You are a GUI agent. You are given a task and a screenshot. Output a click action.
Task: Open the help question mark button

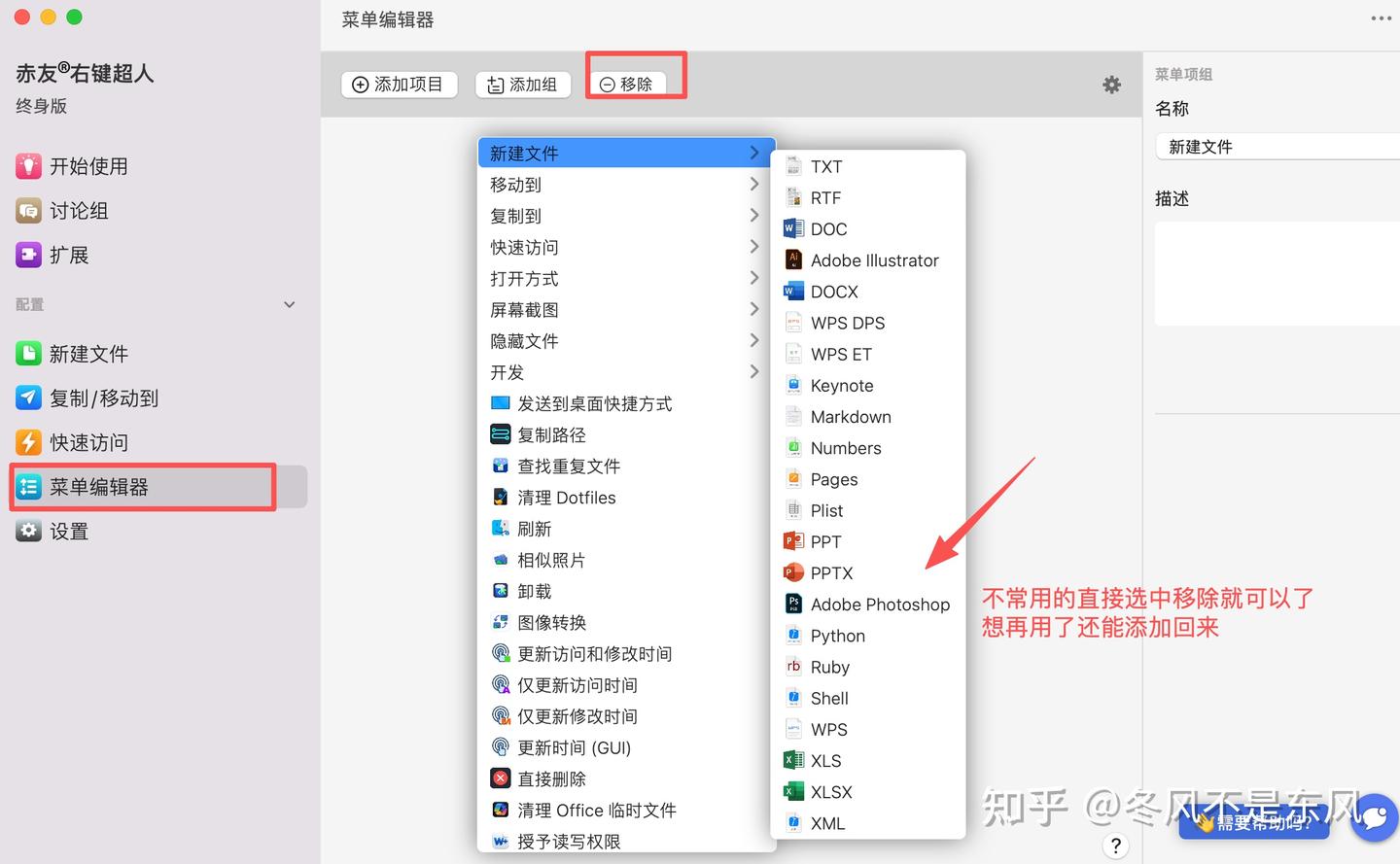click(x=1115, y=845)
